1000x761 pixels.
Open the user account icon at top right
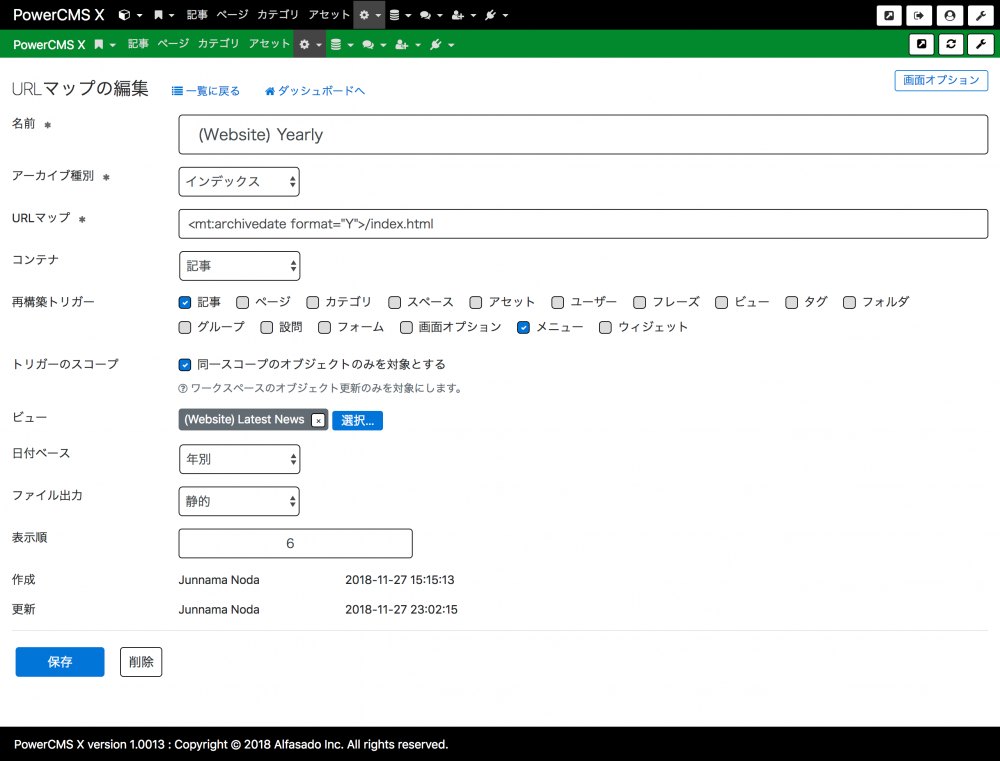[949, 14]
